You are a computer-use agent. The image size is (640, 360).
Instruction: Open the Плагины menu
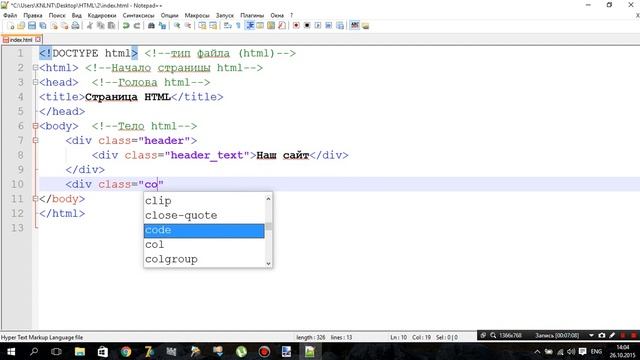point(252,15)
